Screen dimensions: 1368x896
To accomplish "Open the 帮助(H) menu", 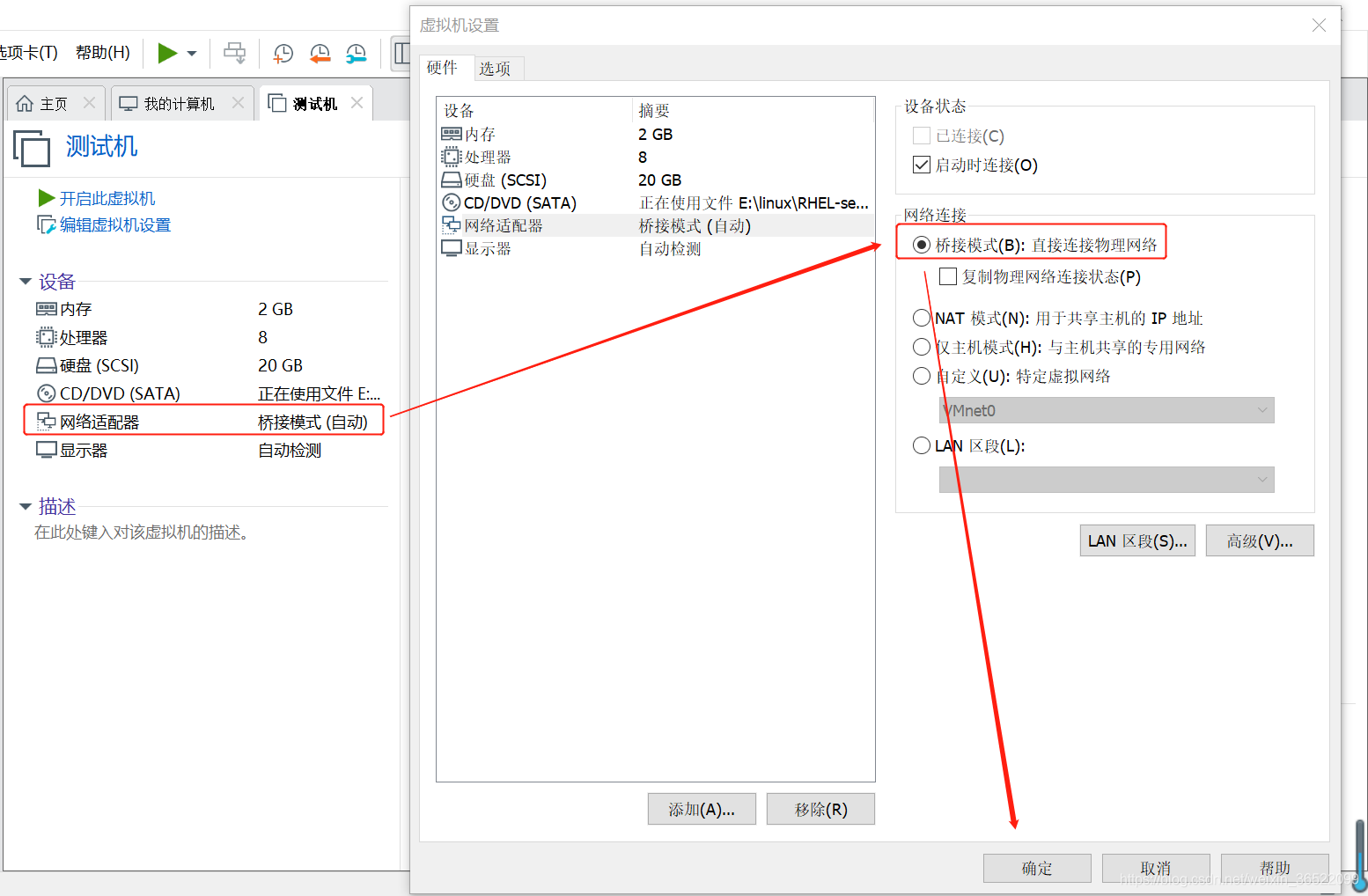I will click(103, 53).
